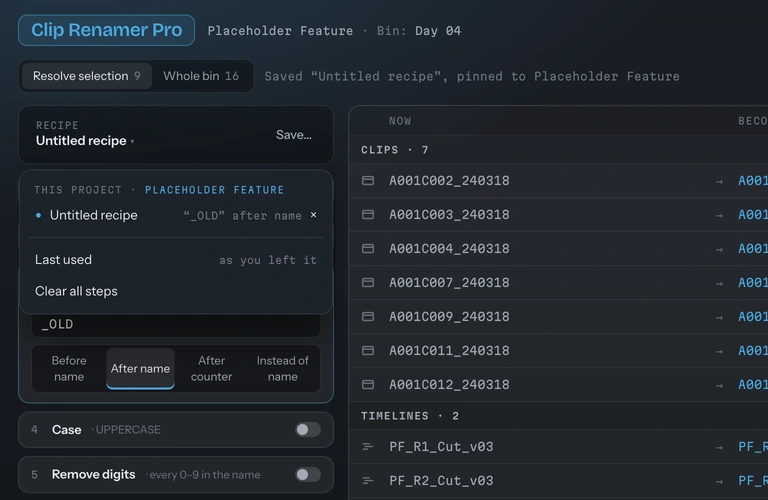Click clip name A001C007_240318
The image size is (768, 500).
(449, 283)
